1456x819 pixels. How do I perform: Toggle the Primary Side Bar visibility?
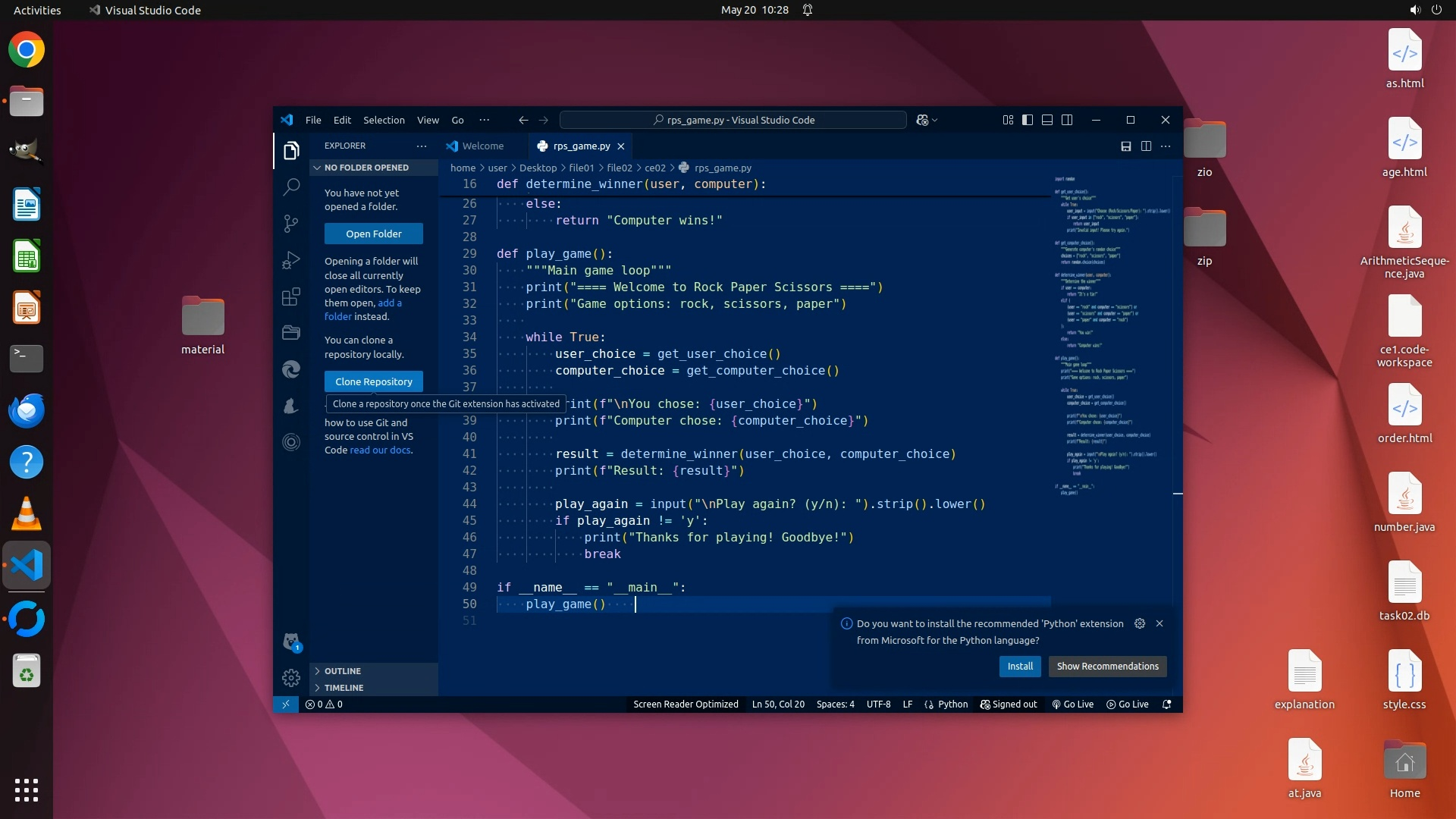coord(1028,120)
